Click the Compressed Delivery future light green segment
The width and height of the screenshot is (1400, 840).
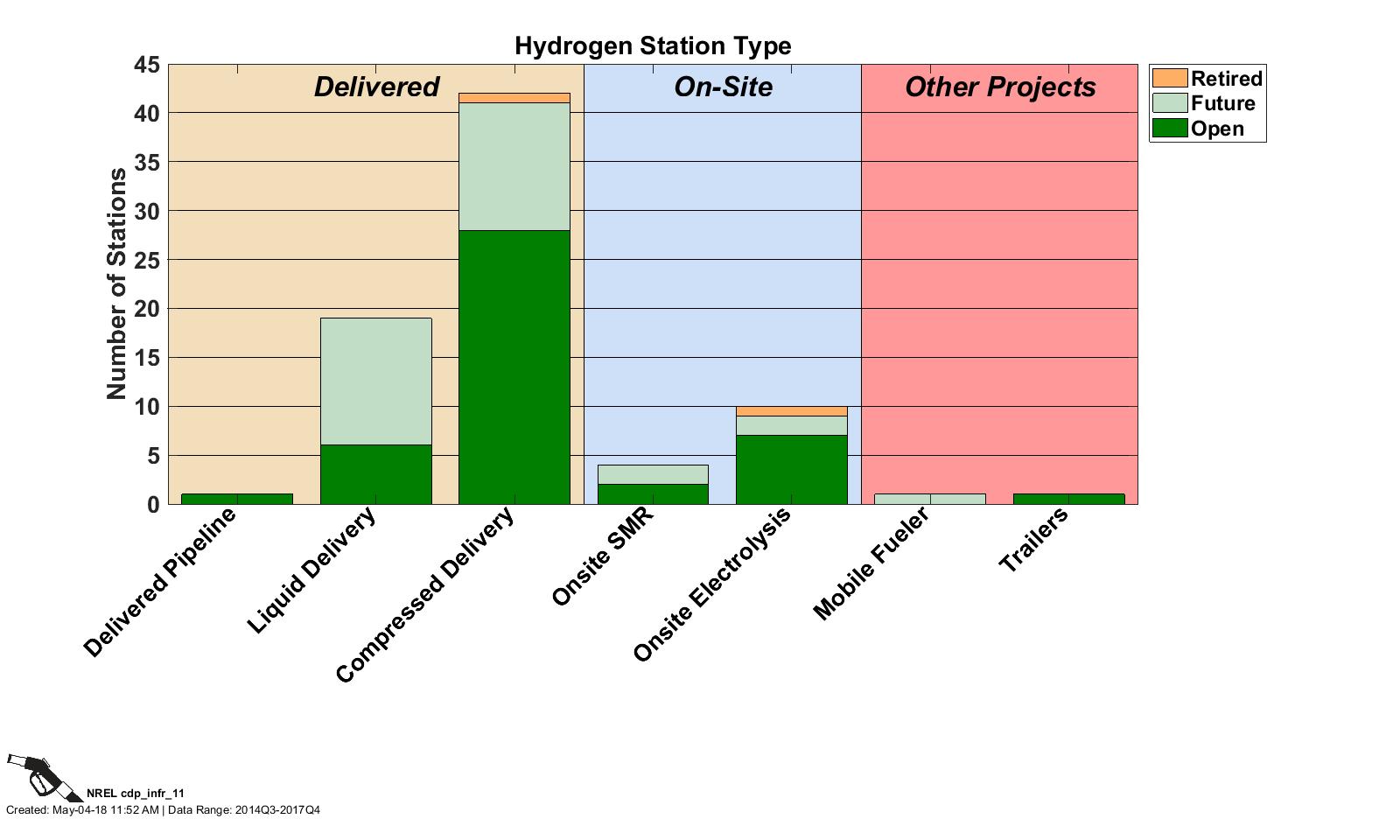514,166
